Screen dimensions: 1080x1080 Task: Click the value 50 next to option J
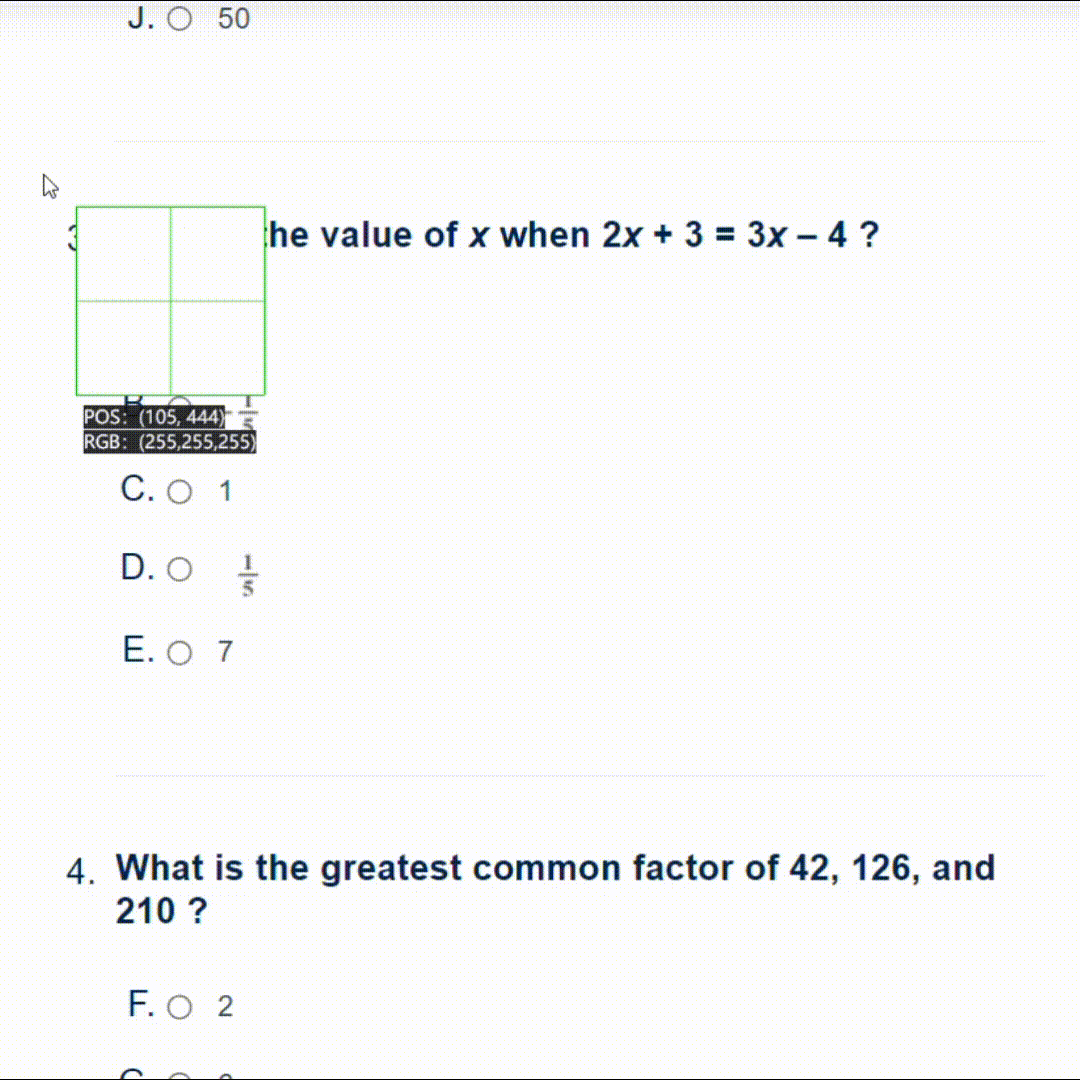[233, 17]
